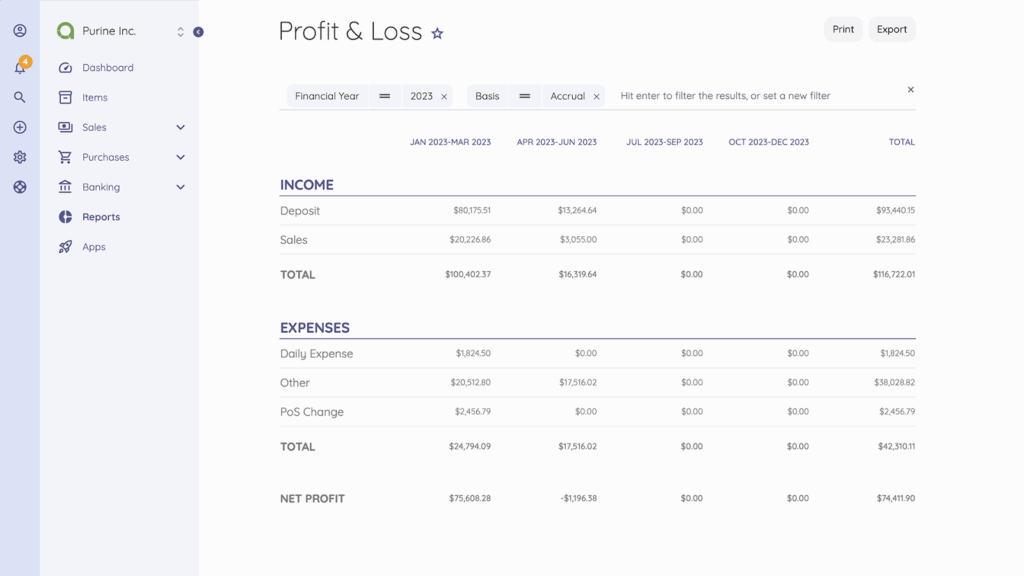Open the notifications bell
This screenshot has height=576, width=1024.
20,67
